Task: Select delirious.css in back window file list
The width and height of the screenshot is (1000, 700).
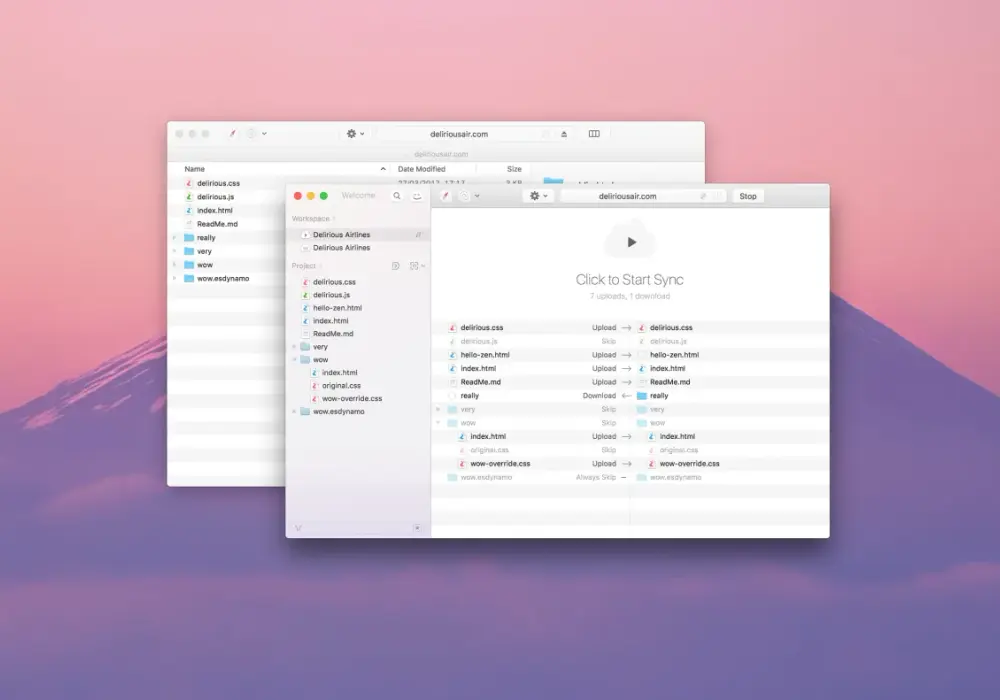Action: click(218, 183)
